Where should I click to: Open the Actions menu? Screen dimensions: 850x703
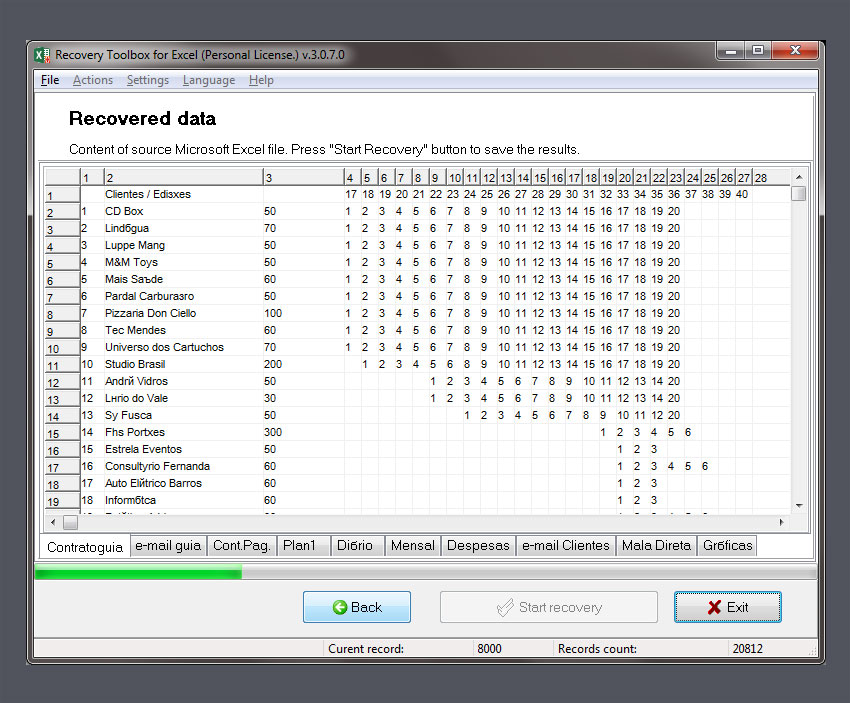[x=93, y=80]
